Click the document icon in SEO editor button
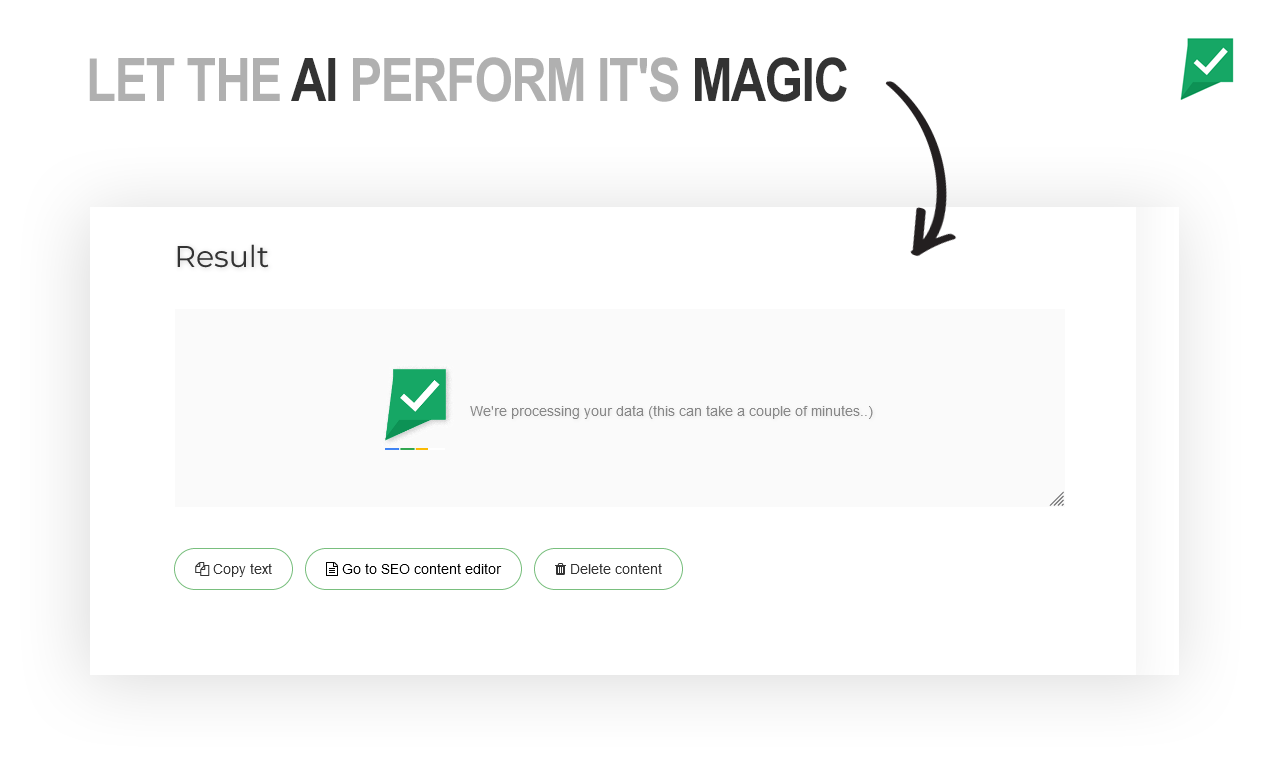 332,569
